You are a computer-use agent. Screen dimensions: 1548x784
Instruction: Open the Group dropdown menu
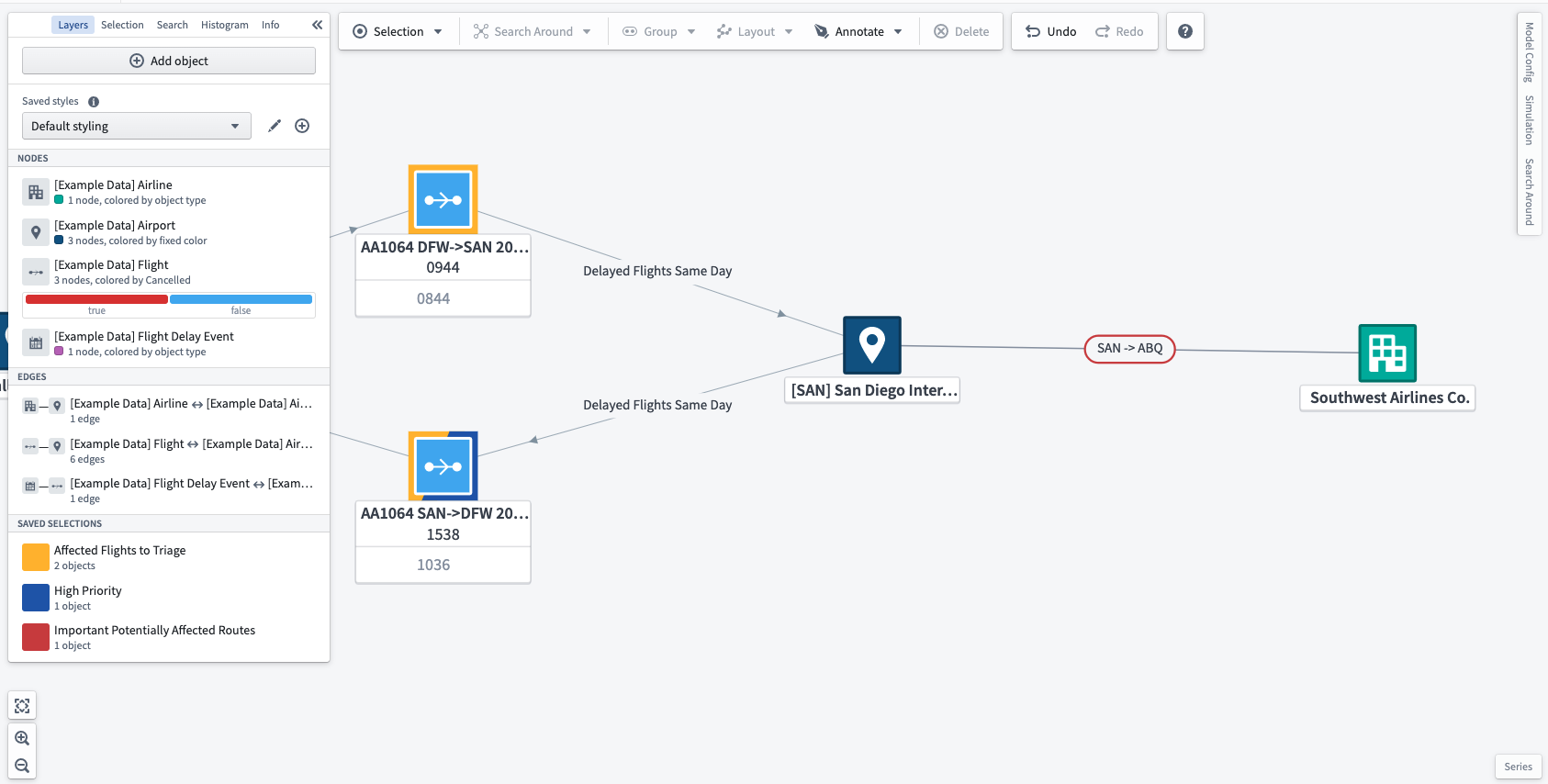[659, 31]
